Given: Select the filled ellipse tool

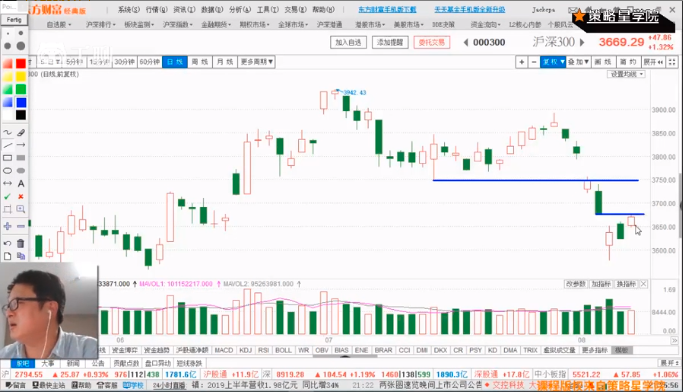Looking at the screenshot, I should pyautogui.click(x=20, y=171).
